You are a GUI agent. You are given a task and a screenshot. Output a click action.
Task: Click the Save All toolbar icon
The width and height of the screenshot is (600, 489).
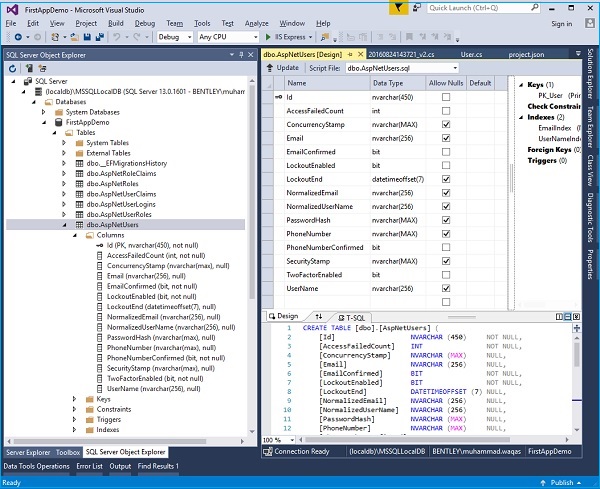click(x=99, y=37)
